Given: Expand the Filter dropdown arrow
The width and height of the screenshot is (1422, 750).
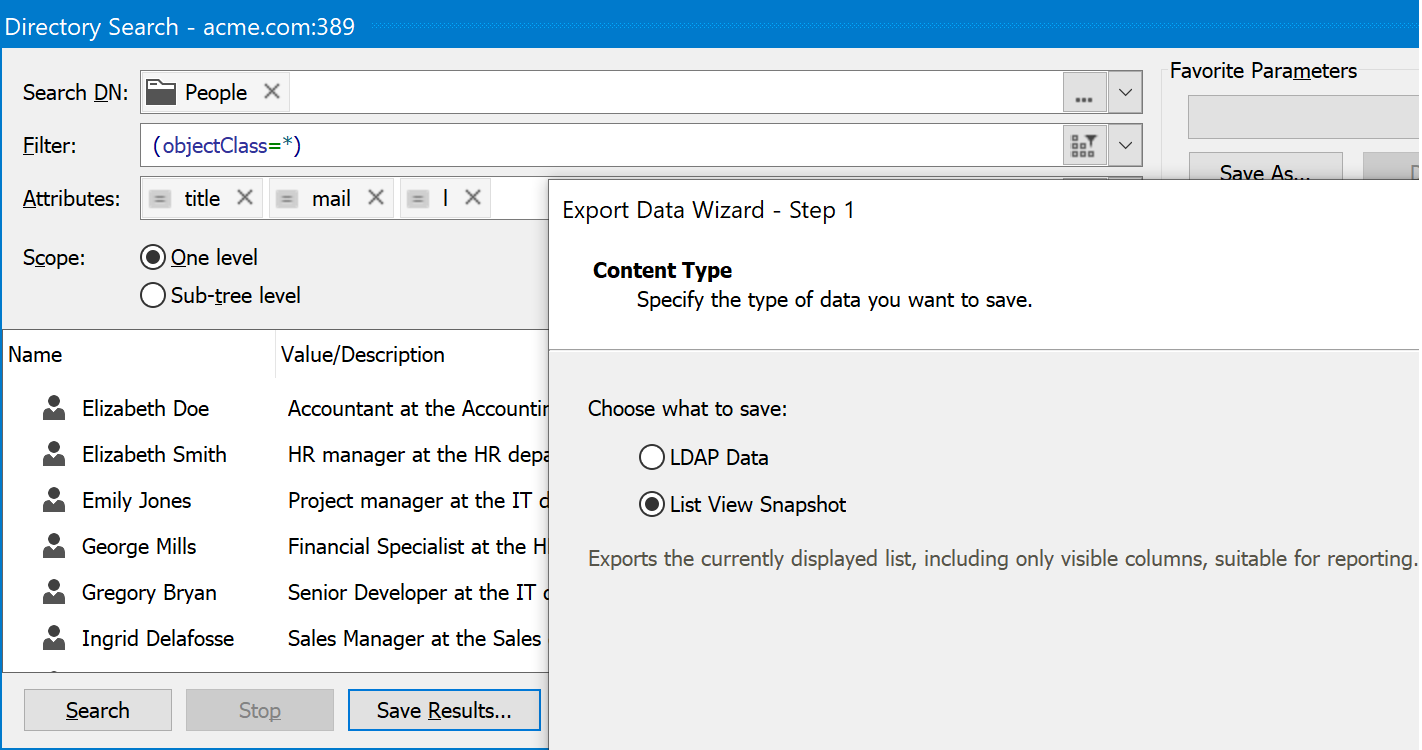Looking at the screenshot, I should pyautogui.click(x=1125, y=146).
